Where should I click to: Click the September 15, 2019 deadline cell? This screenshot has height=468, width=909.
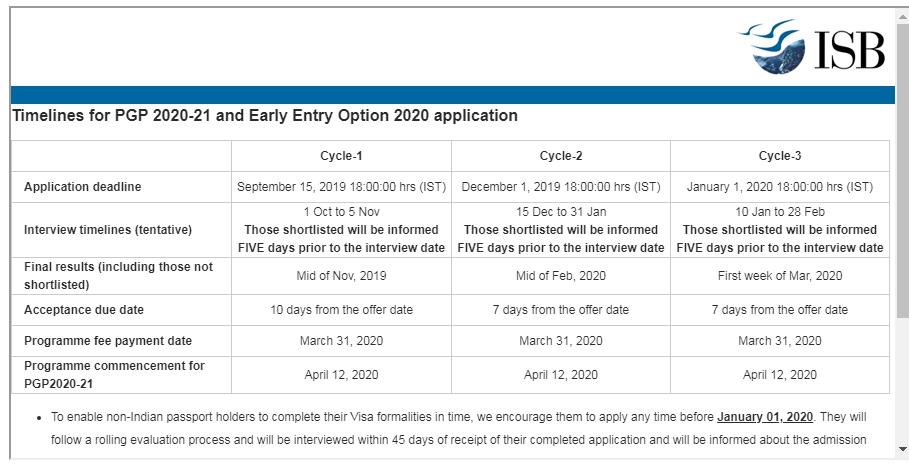tap(341, 187)
